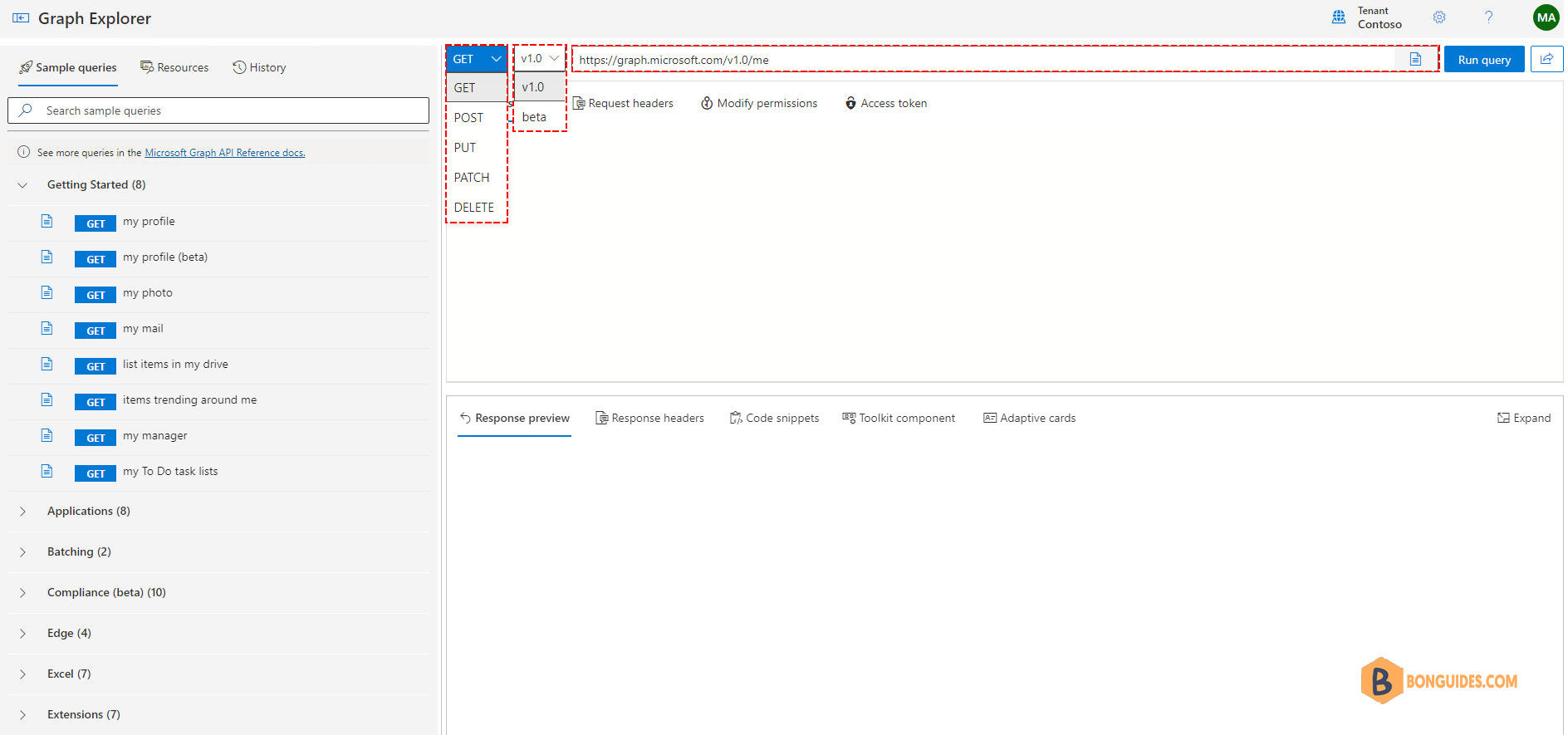Click the query URL input field
Viewport: 1568px width, 735px height.
(x=984, y=59)
